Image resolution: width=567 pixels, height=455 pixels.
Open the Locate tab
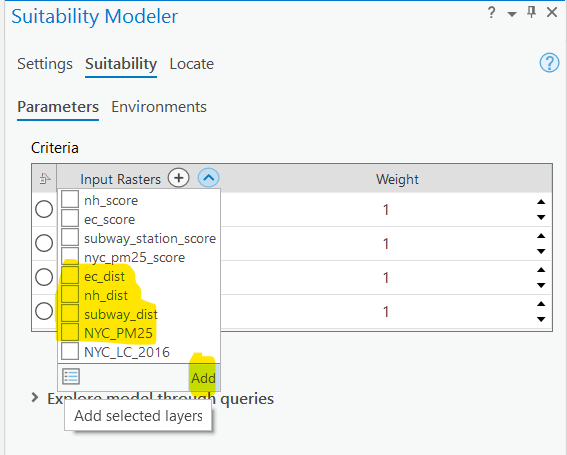pos(192,64)
